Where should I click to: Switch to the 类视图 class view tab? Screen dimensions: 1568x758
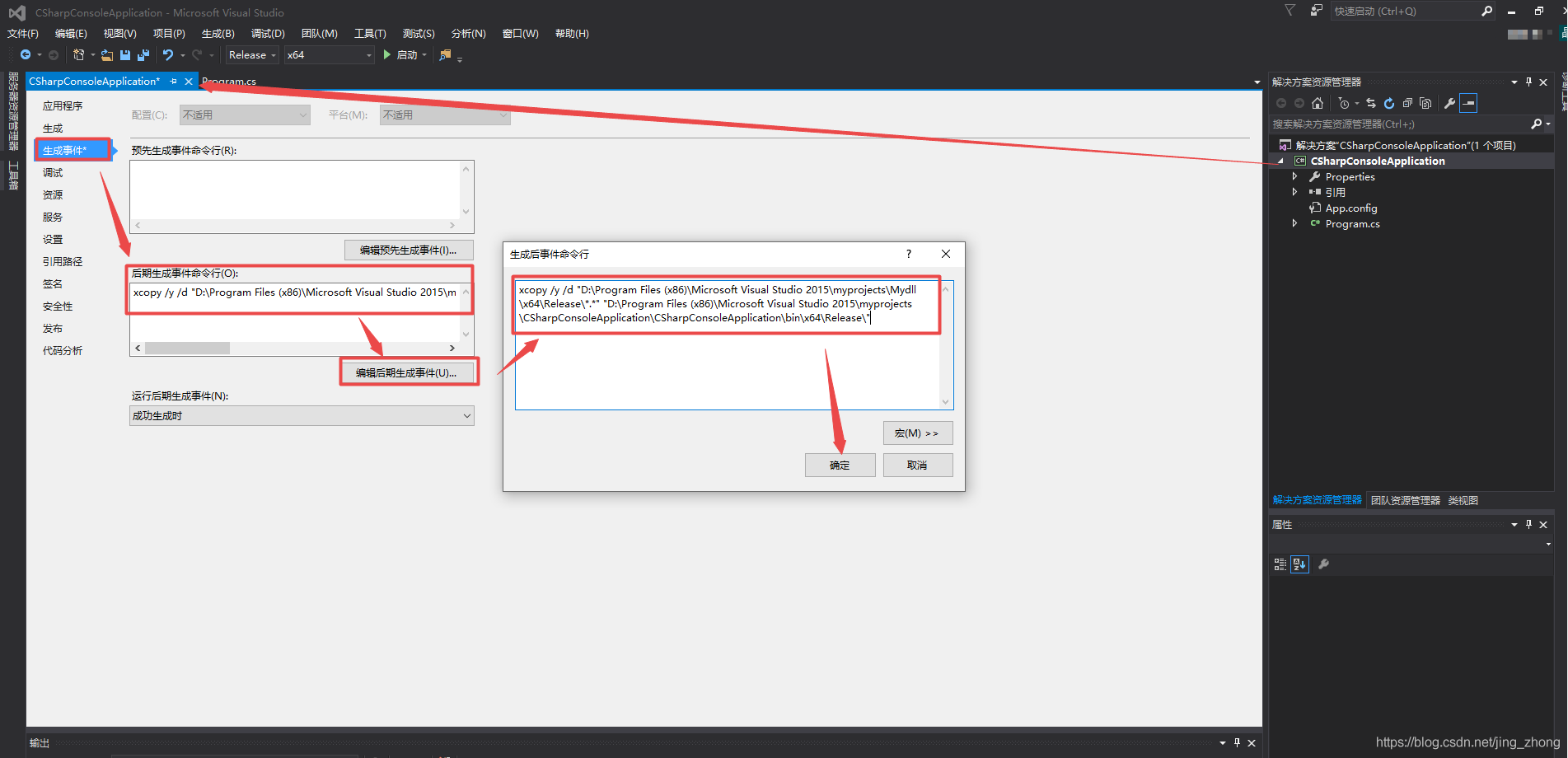[1463, 501]
